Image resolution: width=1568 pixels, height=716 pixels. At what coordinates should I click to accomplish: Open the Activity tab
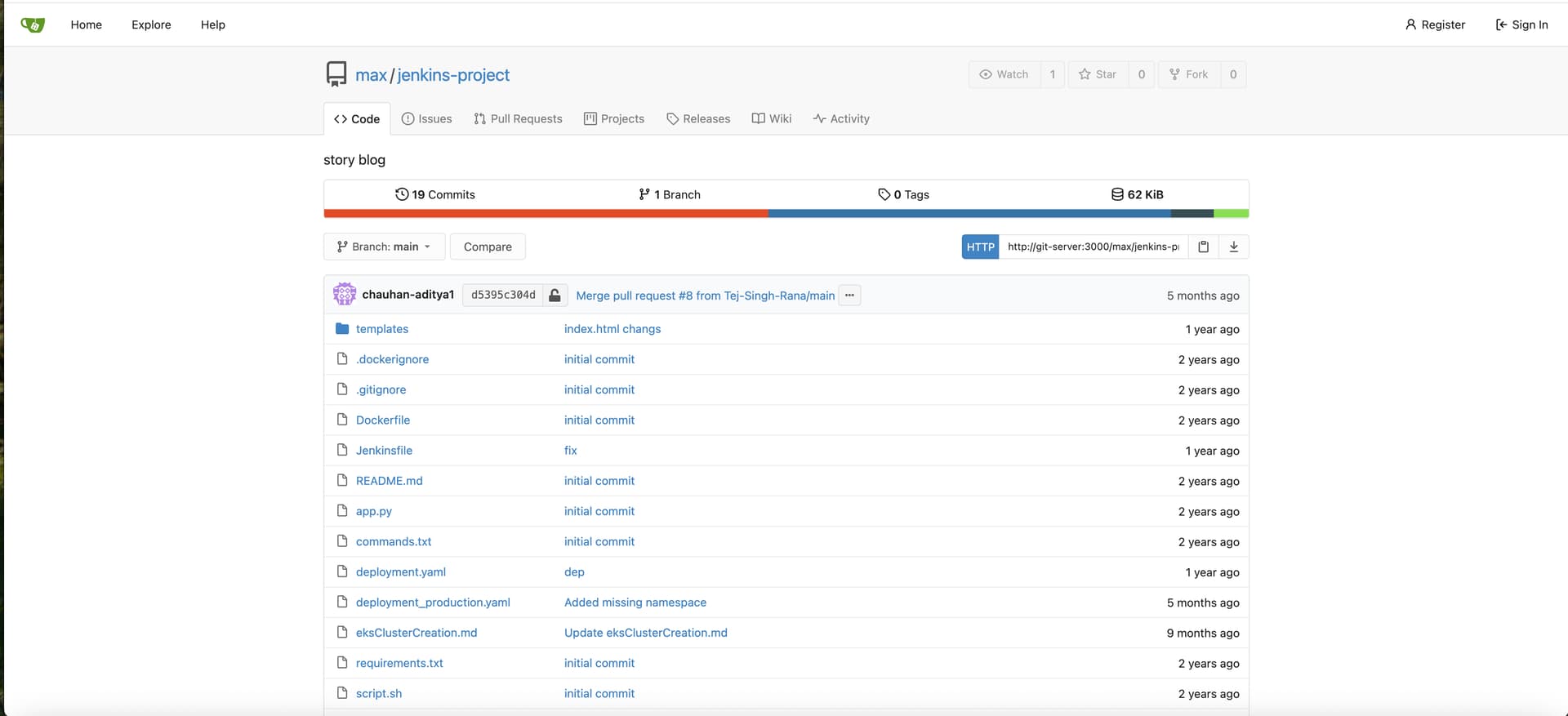click(x=841, y=118)
